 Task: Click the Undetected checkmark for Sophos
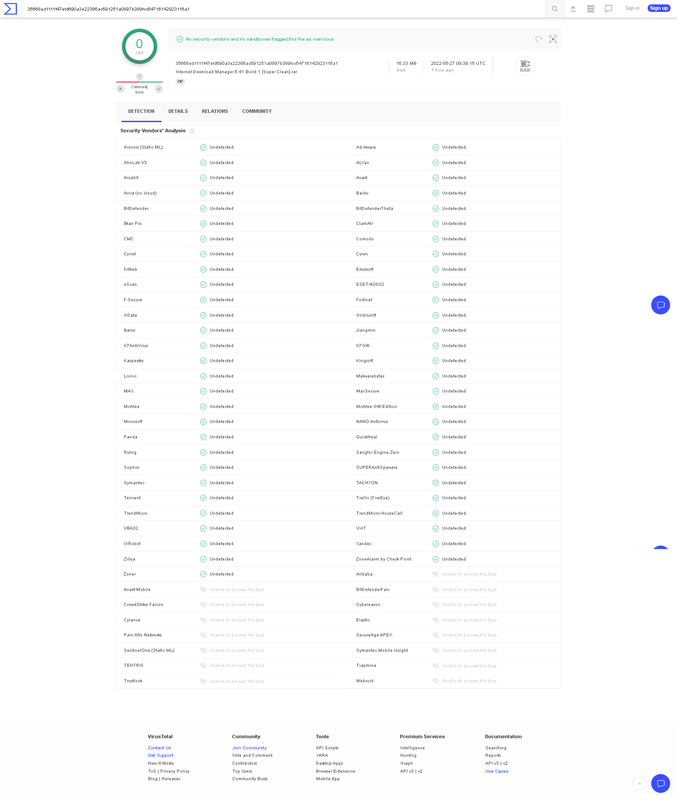tap(203, 467)
